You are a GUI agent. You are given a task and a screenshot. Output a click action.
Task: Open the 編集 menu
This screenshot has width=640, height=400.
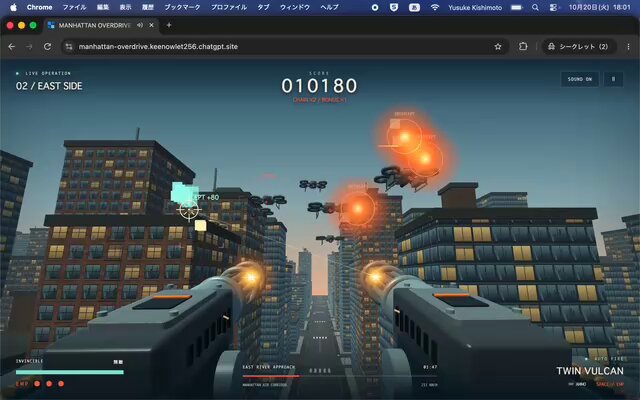point(103,7)
